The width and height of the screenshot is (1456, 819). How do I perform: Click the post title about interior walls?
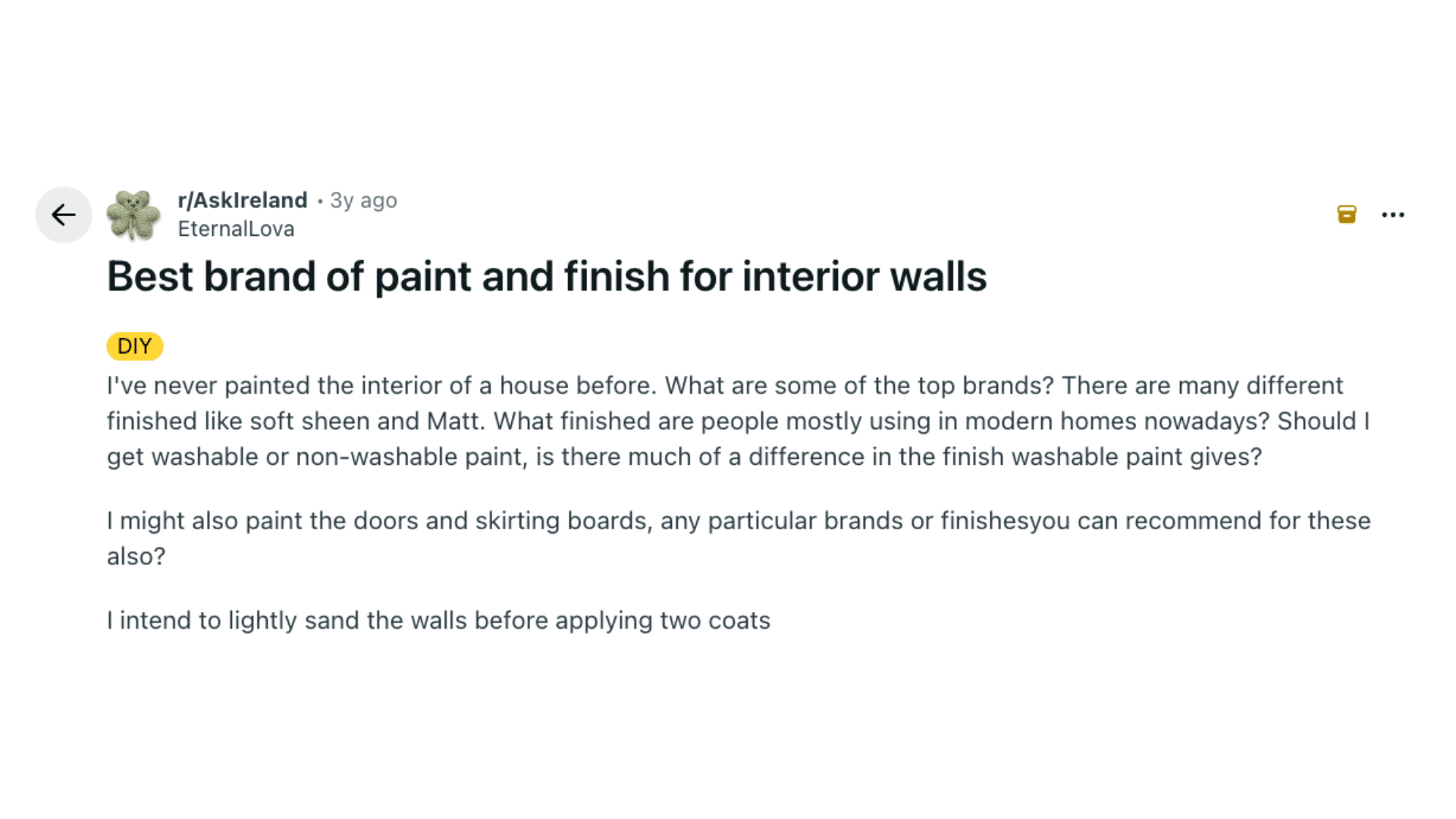coord(546,276)
